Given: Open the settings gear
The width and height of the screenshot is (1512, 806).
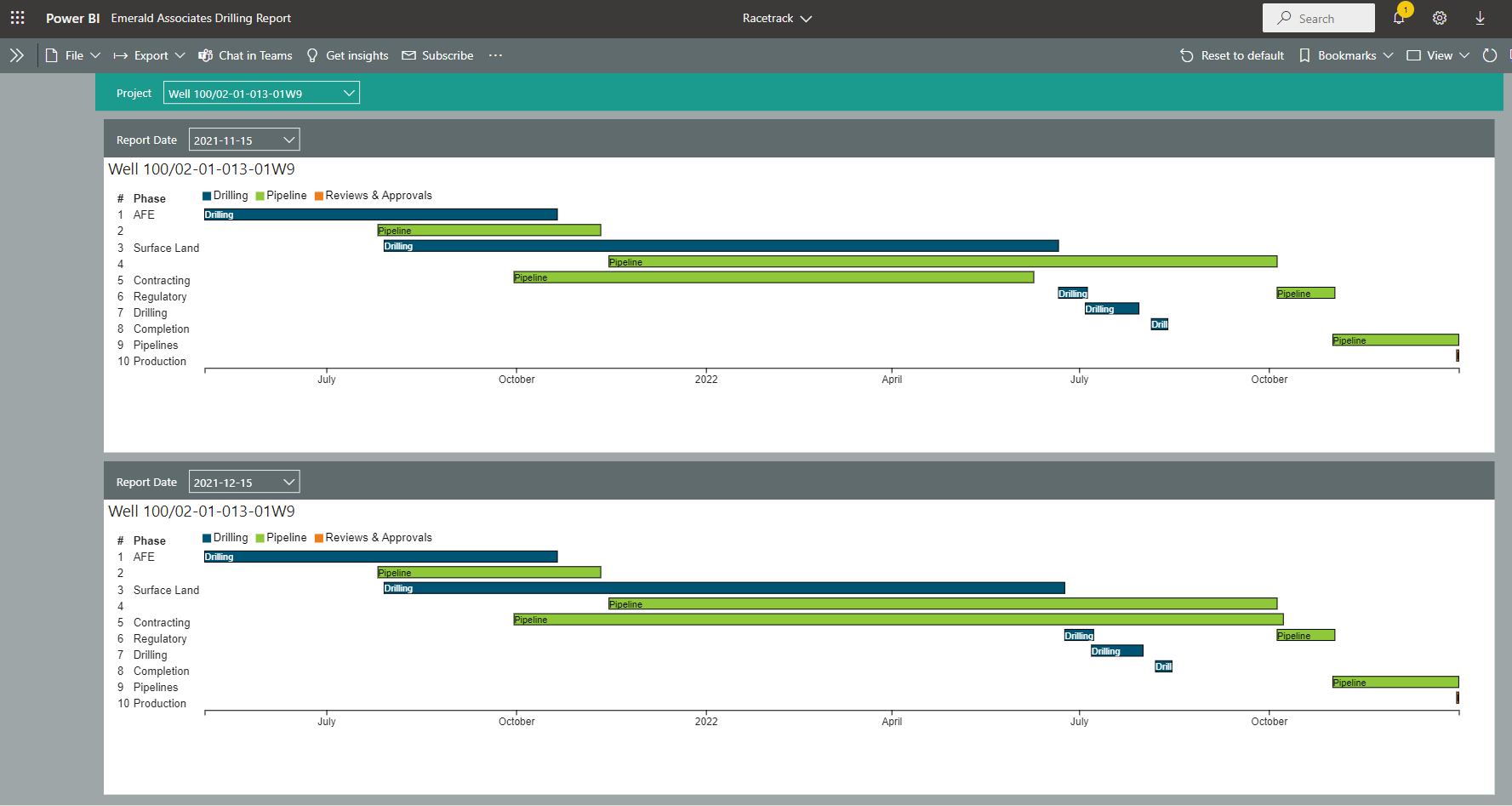Looking at the screenshot, I should point(1440,18).
